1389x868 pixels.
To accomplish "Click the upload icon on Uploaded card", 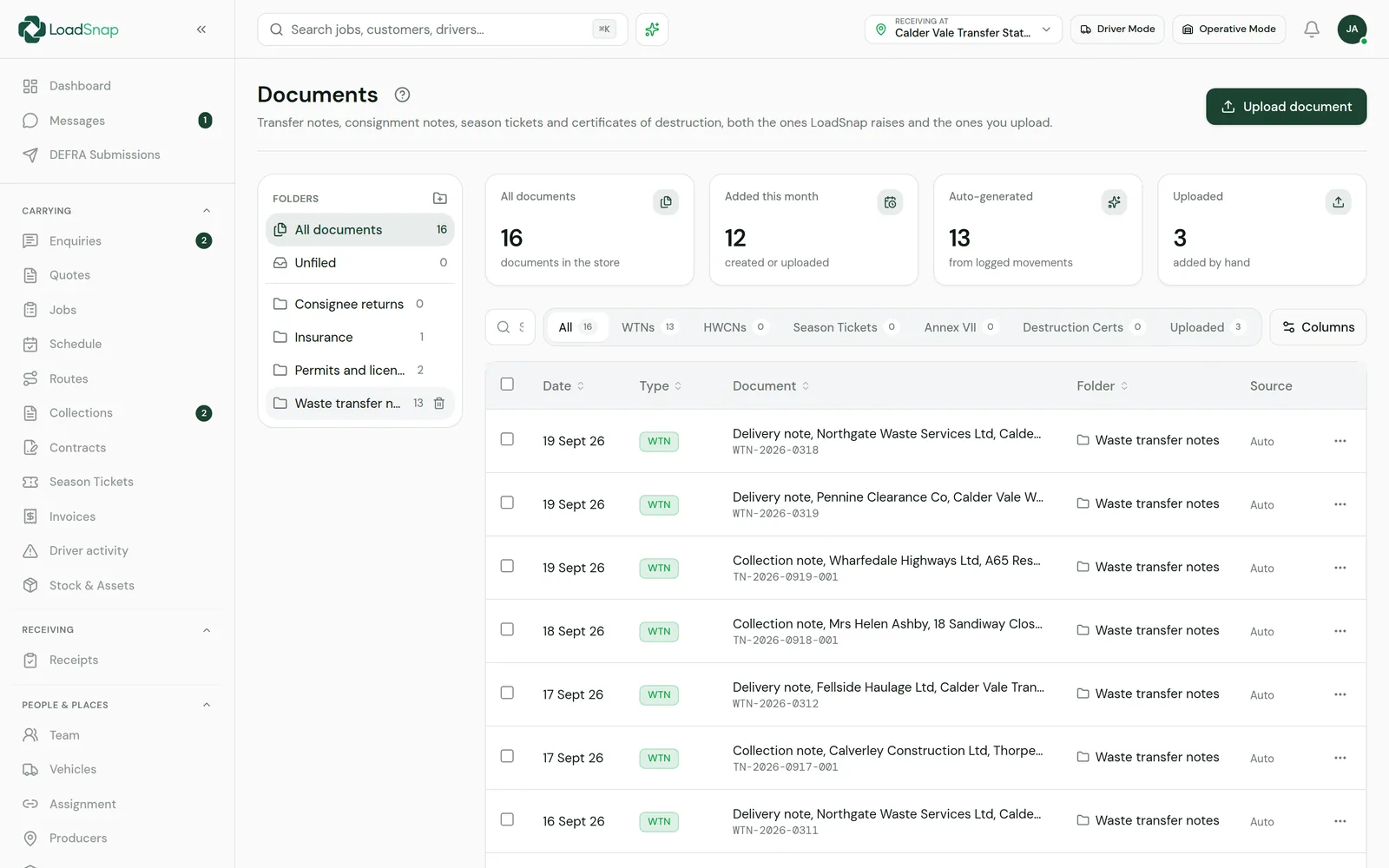I will pyautogui.click(x=1338, y=202).
